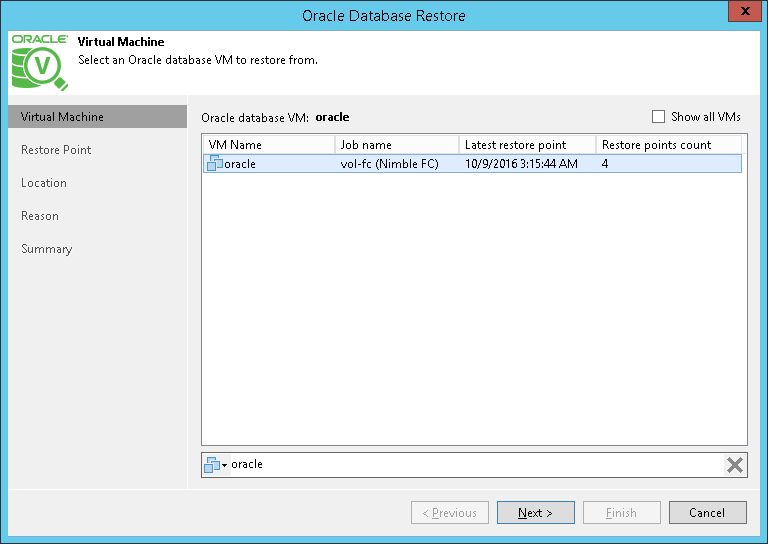Click inside the oracle search input field
Screen dimensions: 768x544
click(x=475, y=465)
